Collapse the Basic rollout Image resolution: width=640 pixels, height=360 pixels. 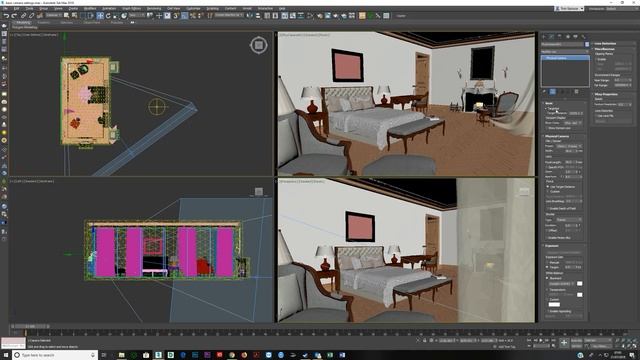549,103
